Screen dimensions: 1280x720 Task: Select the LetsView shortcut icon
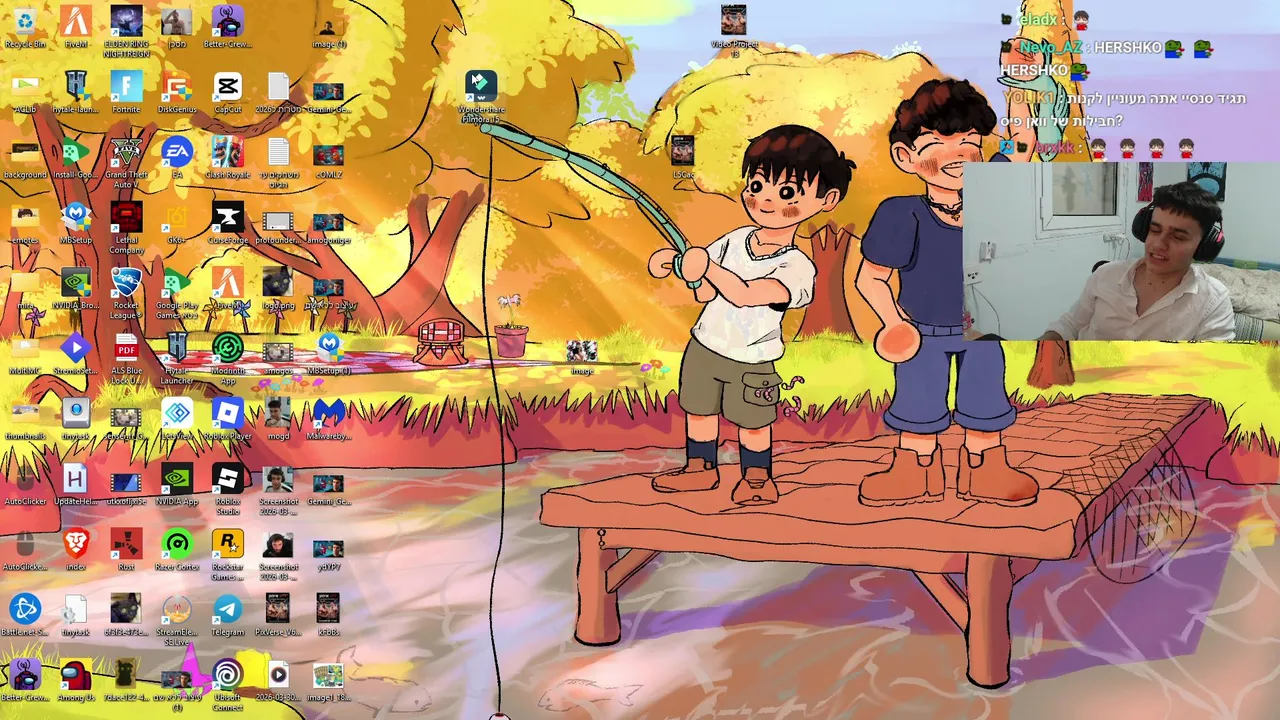click(177, 419)
